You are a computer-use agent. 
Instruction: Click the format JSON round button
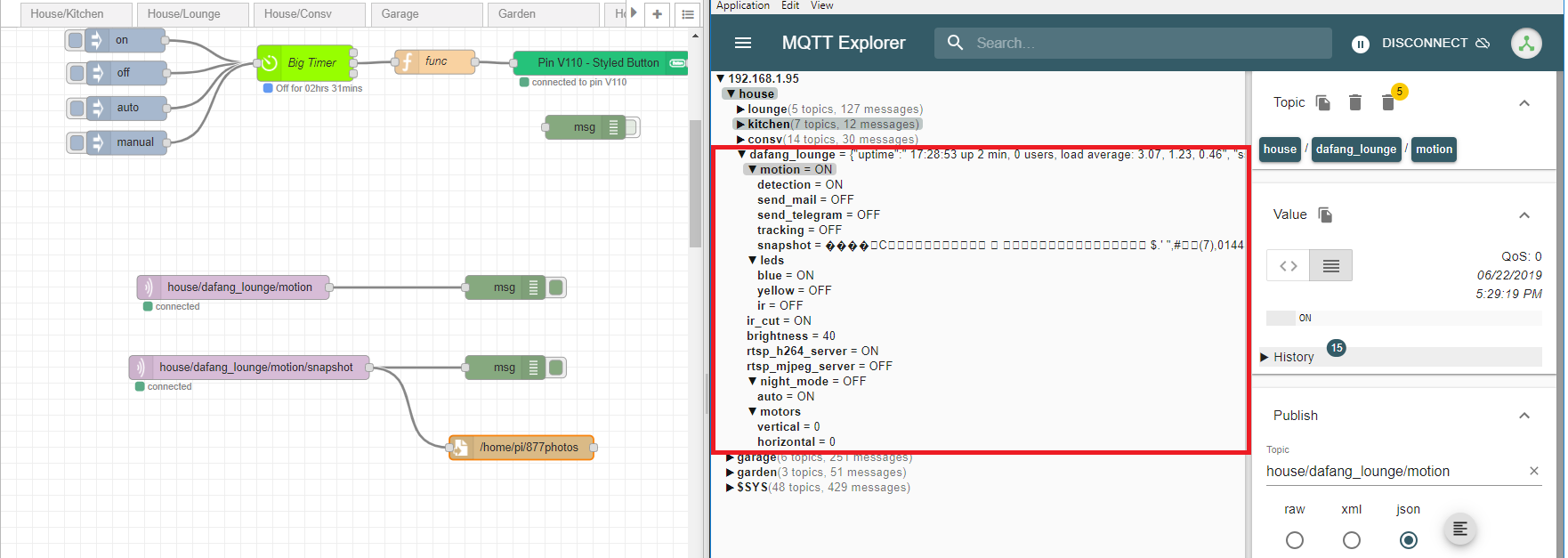tap(1460, 530)
